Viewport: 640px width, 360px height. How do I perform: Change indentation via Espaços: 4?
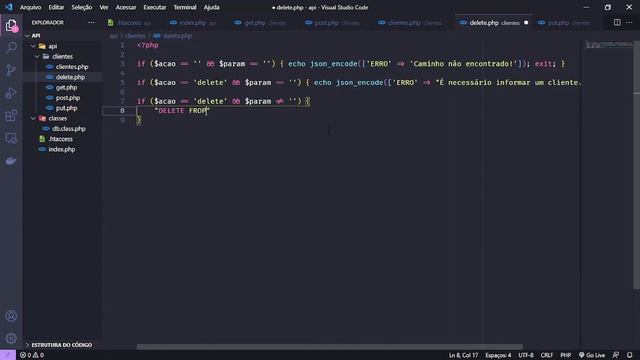(498, 355)
